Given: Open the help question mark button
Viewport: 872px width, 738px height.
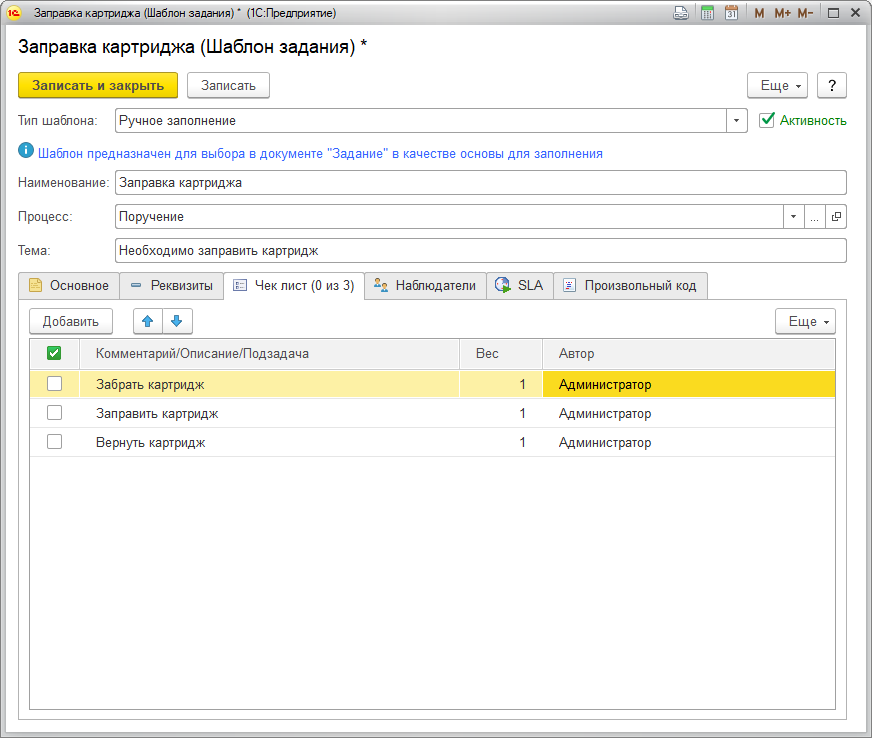Looking at the screenshot, I should pos(832,86).
